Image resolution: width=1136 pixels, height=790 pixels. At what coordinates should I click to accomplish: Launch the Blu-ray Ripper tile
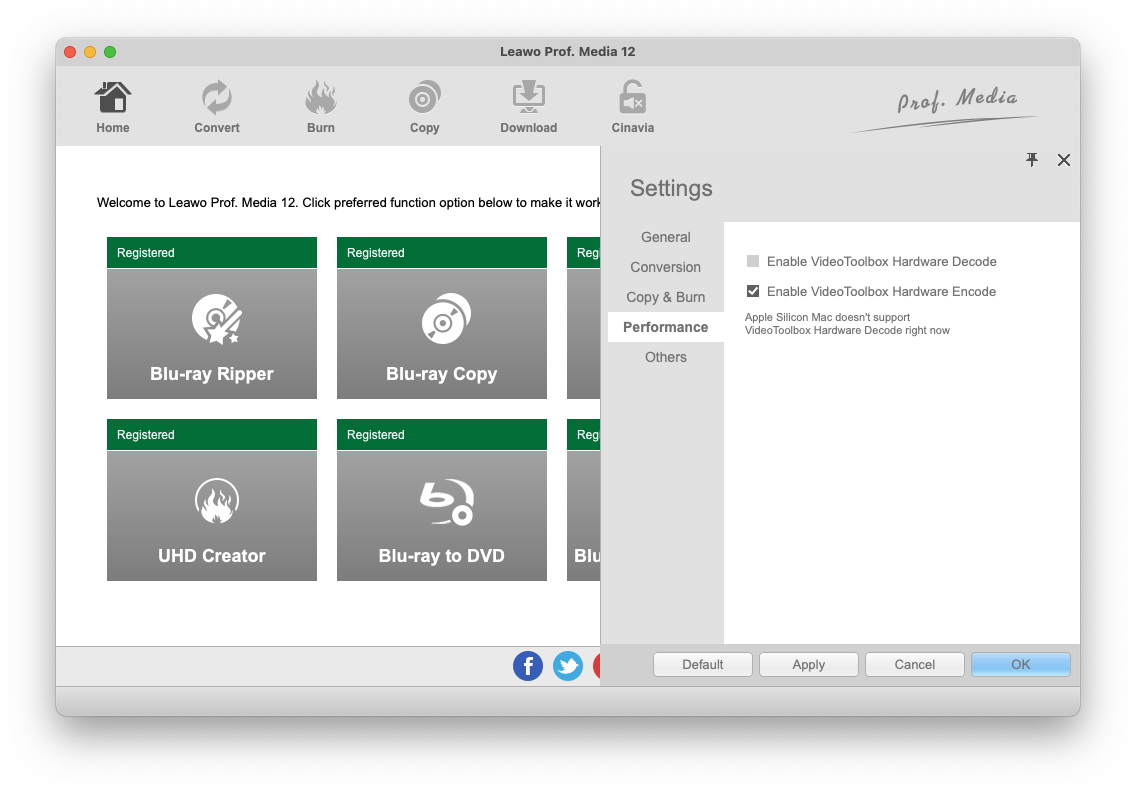click(x=212, y=333)
